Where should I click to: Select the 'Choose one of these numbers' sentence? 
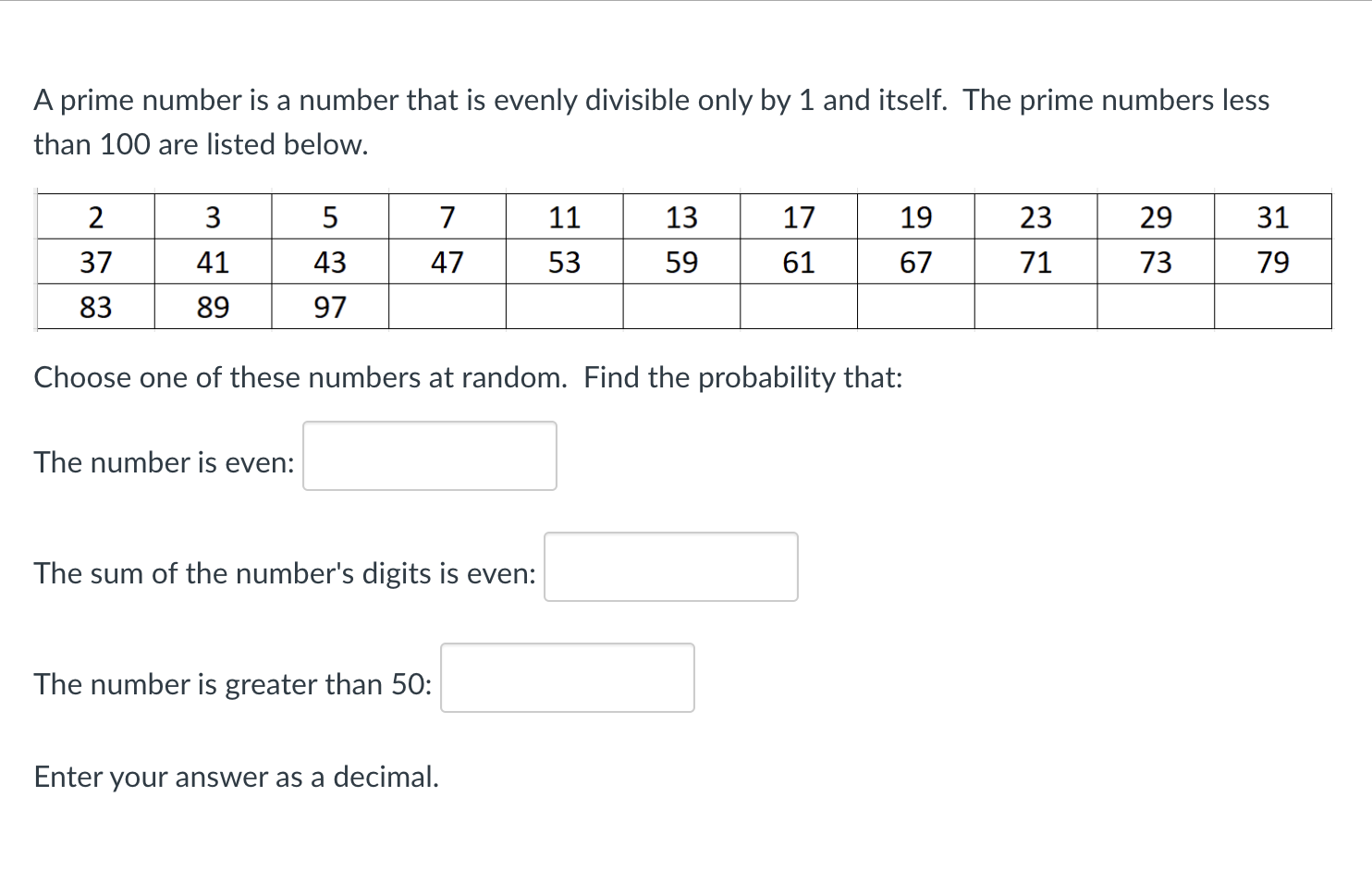coord(467,377)
